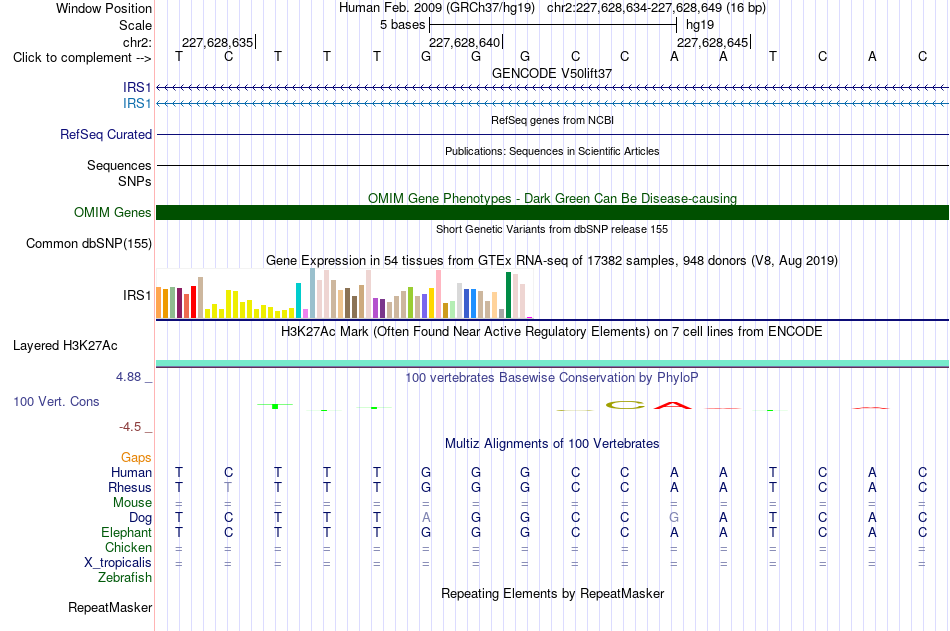
Task: Click the '5 bases' scale bar label
Action: 402,25
